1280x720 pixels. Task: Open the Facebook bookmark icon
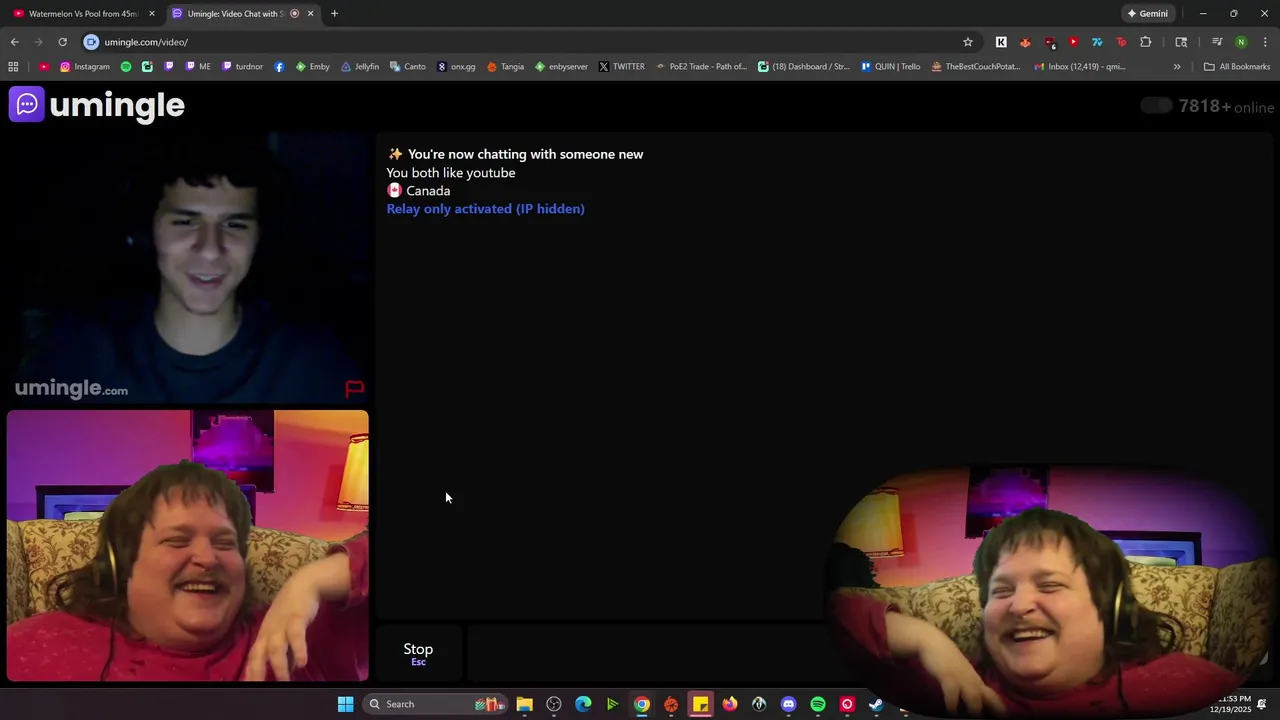click(279, 67)
